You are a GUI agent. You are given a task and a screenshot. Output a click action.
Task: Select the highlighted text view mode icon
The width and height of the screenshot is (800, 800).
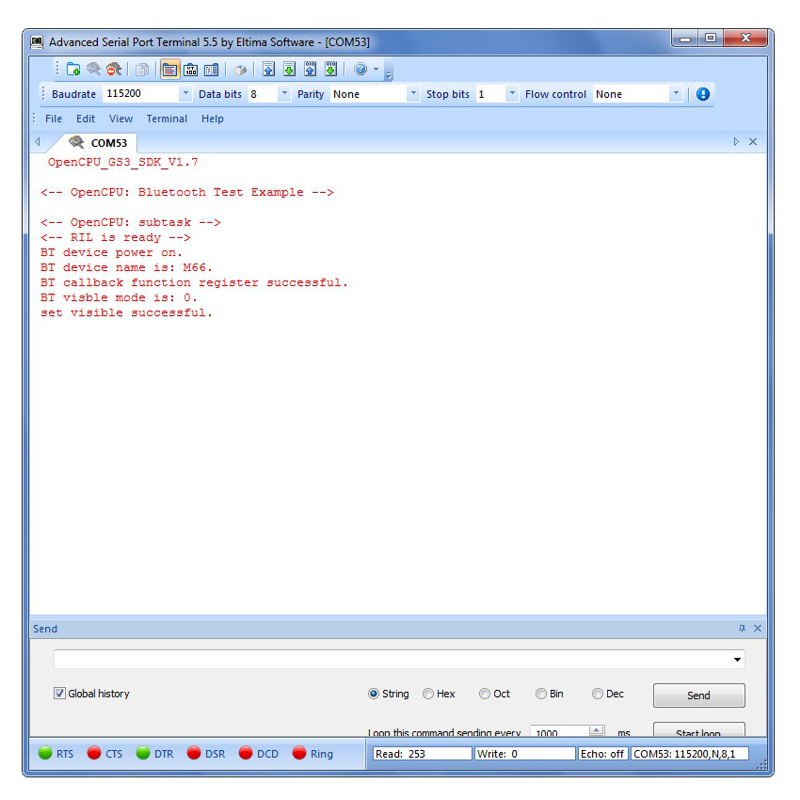pyautogui.click(x=170, y=69)
